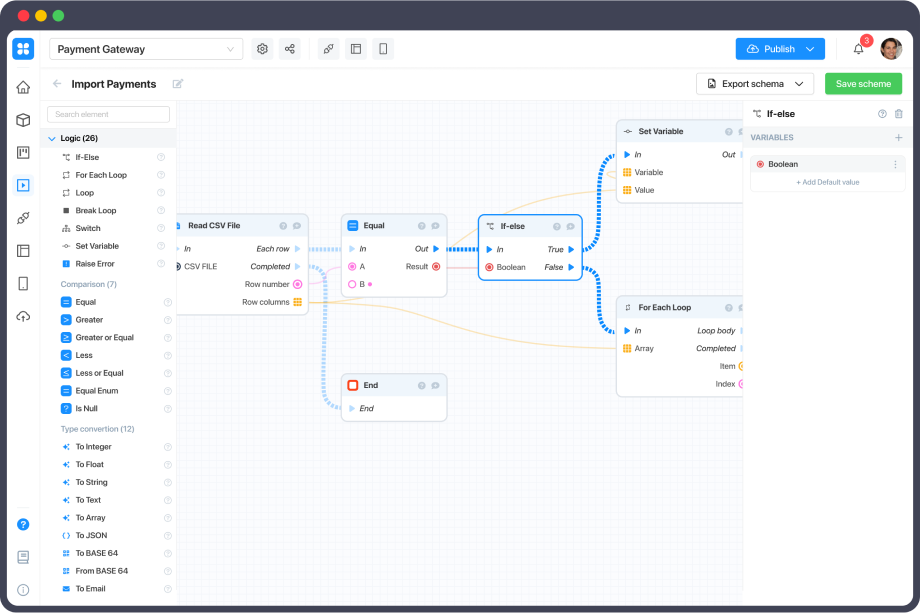Click the Home icon in left sidebar

pyautogui.click(x=22, y=86)
